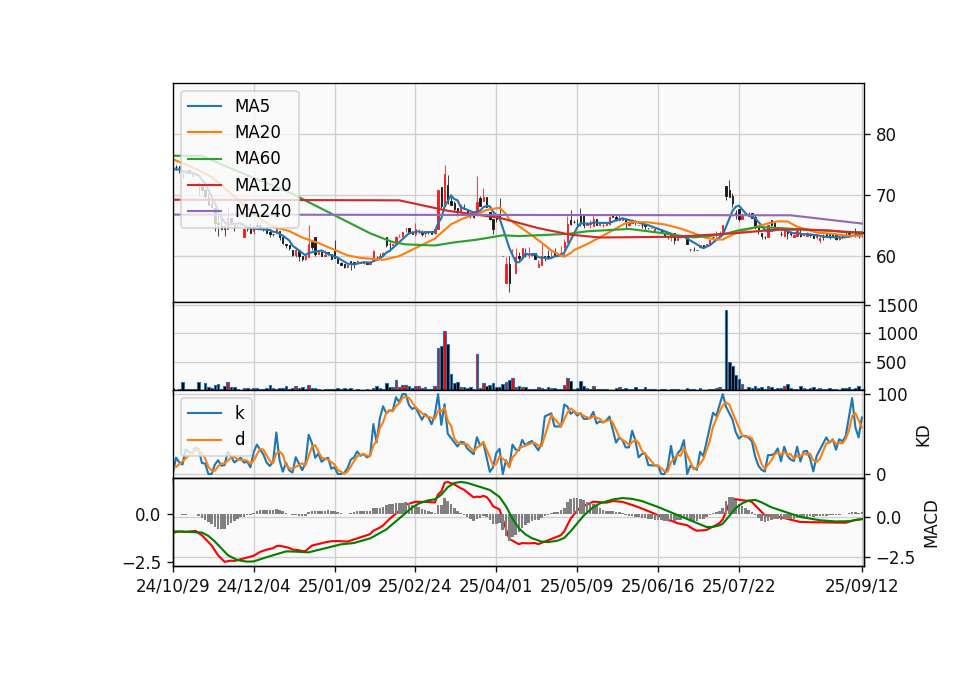Click the volume axis value 500
The image size is (960, 690).
(891, 362)
